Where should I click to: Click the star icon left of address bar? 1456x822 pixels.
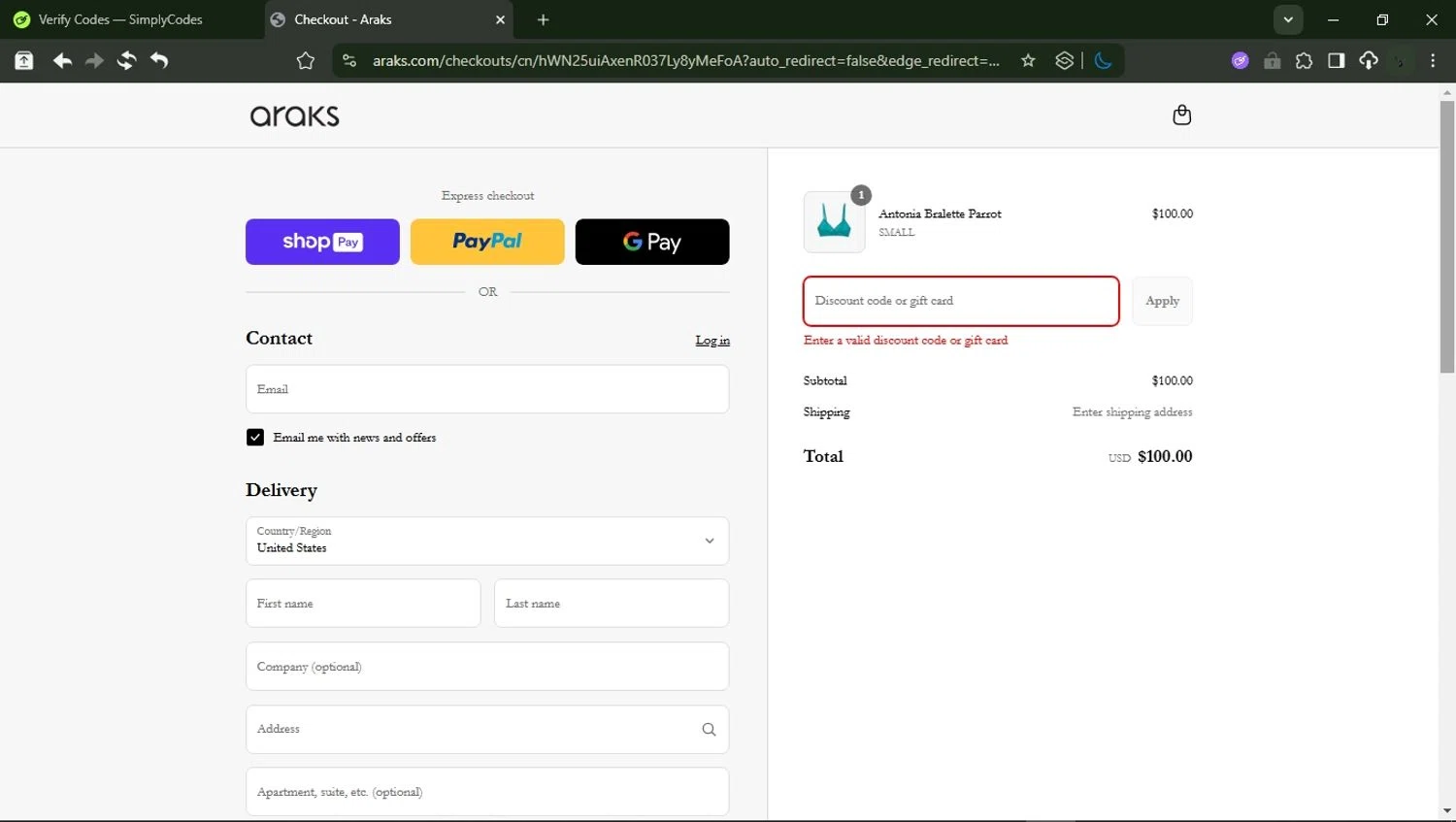tap(306, 61)
